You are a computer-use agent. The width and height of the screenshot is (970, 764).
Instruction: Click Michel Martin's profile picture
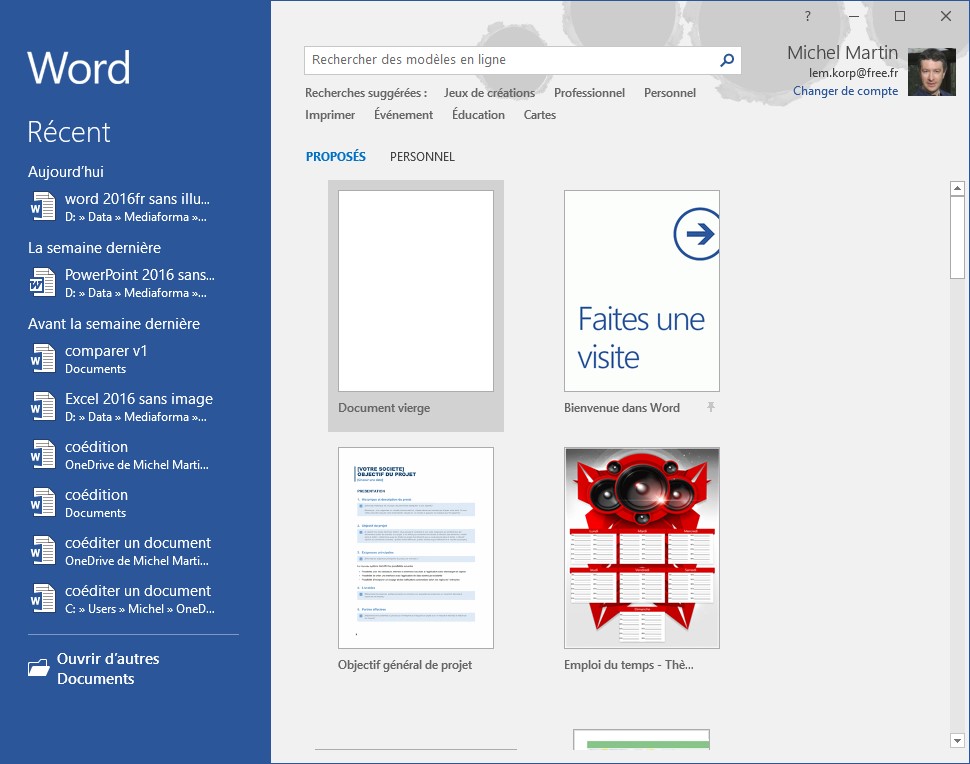pos(931,72)
